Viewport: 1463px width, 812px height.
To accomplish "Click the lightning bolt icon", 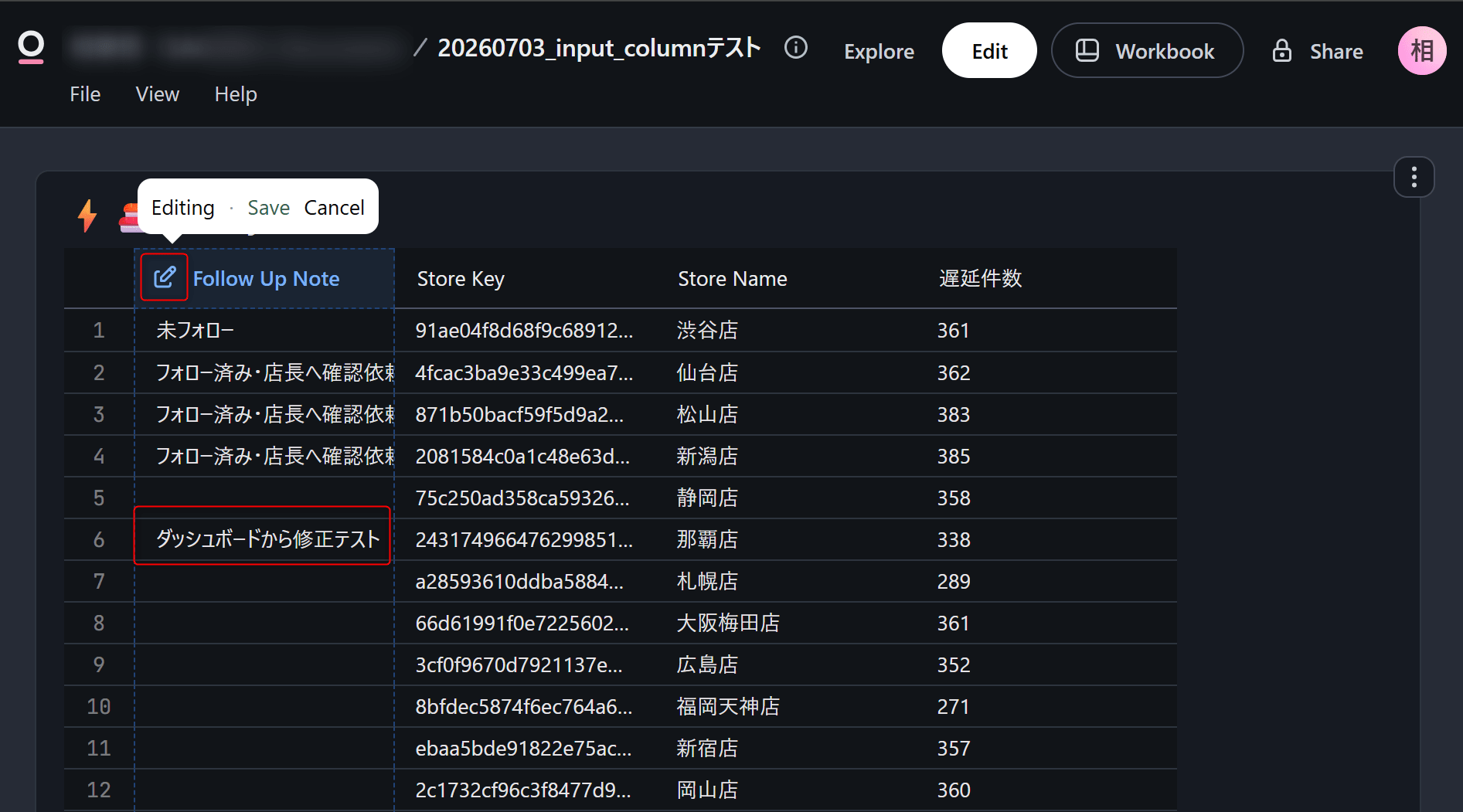I will pos(87,215).
